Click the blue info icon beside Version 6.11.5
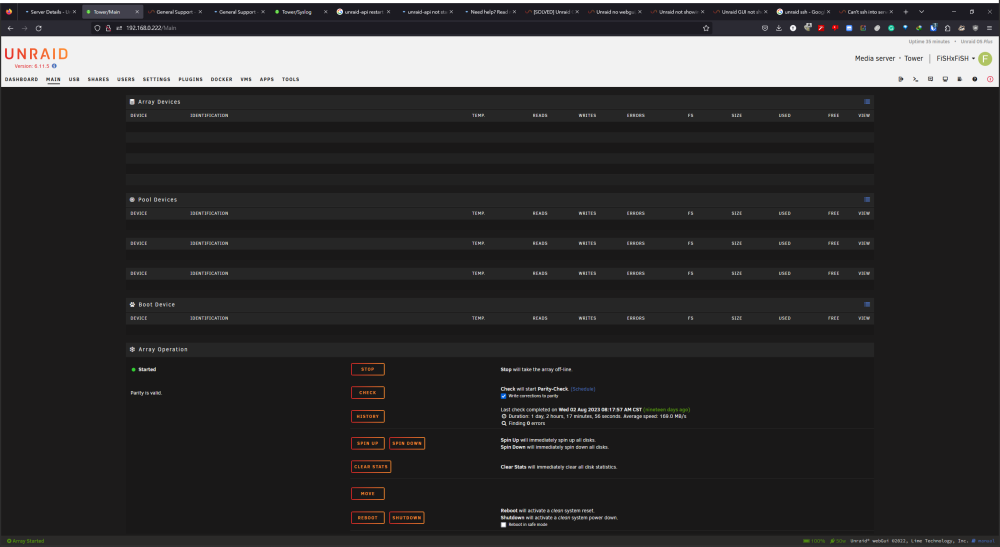This screenshot has height=547, width=1000. pyautogui.click(x=54, y=66)
